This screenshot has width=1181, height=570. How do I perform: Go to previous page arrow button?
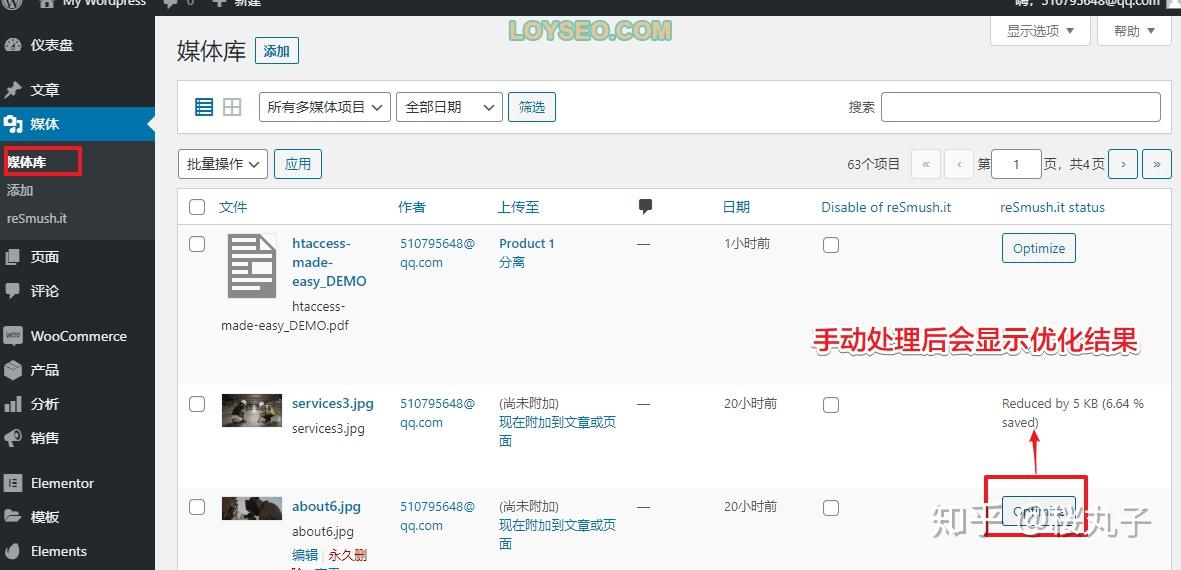(x=959, y=163)
